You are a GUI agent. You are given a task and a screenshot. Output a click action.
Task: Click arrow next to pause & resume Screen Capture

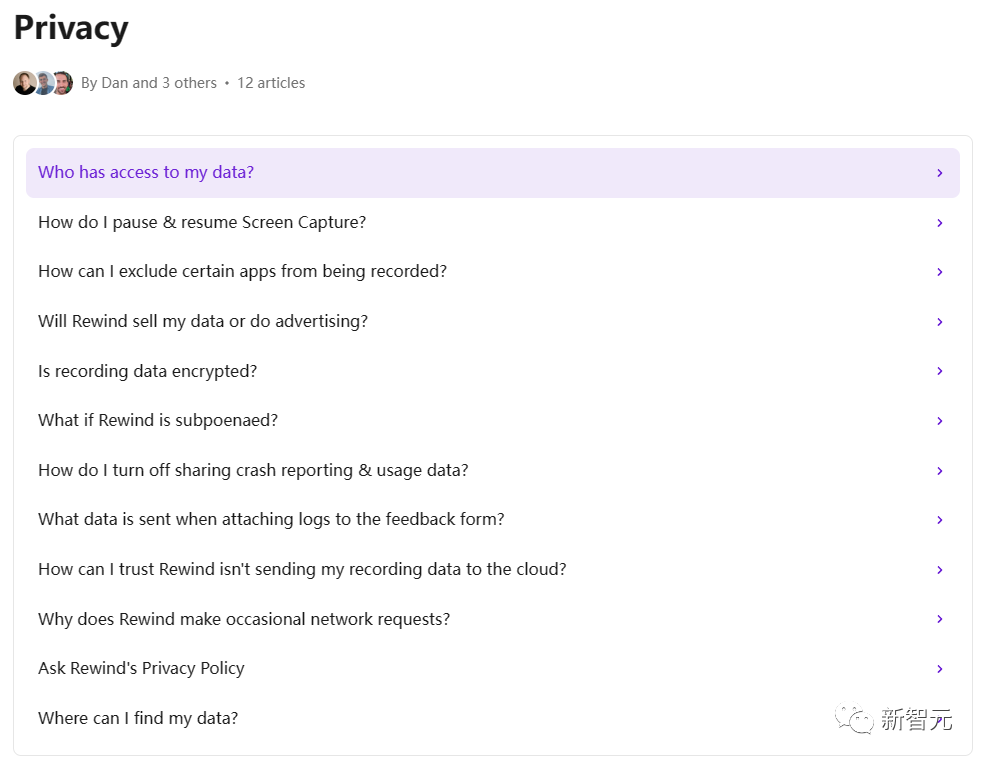(939, 223)
